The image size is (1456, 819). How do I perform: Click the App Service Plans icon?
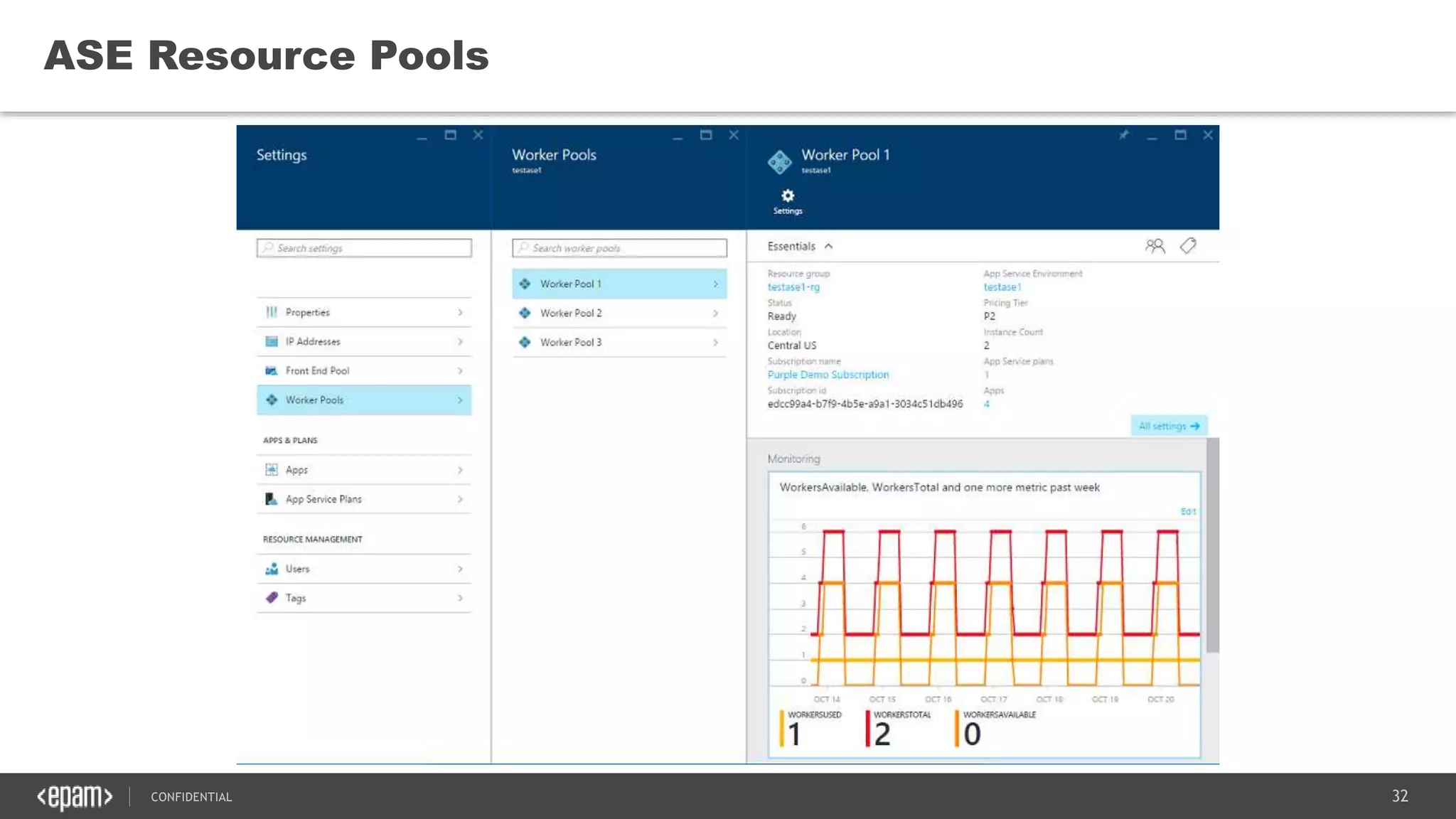tap(271, 499)
